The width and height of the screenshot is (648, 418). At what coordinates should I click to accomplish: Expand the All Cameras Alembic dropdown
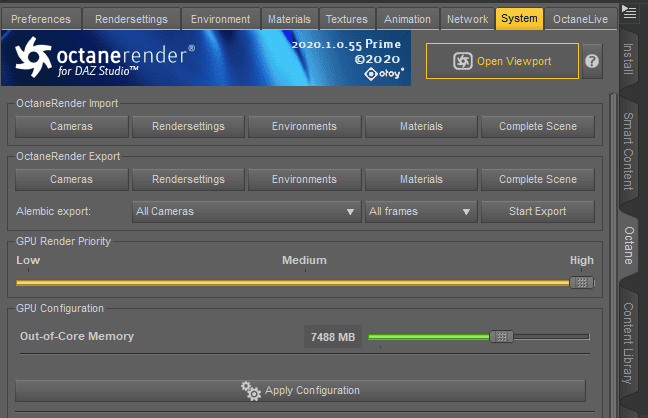(x=246, y=212)
